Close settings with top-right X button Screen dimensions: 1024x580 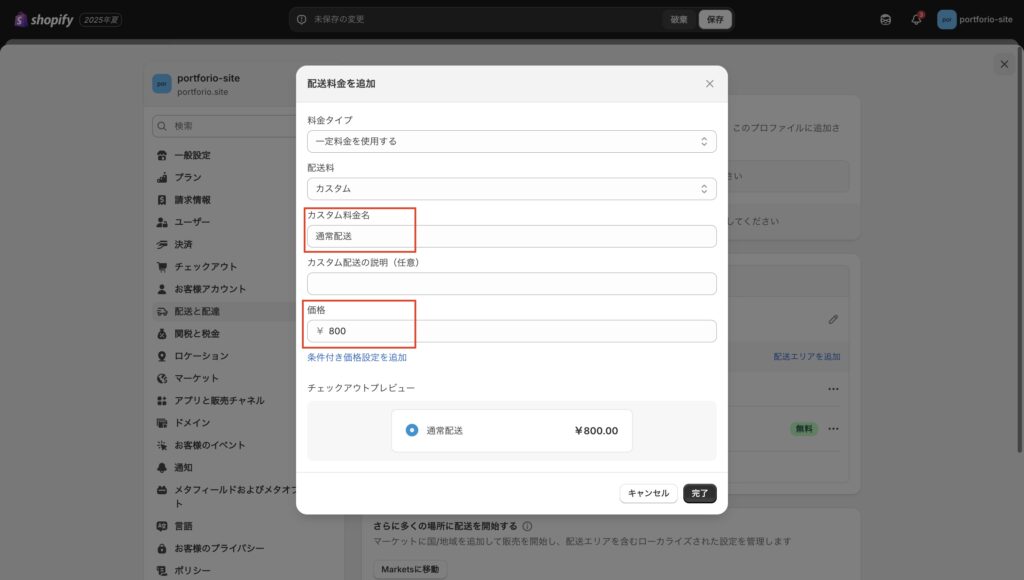[1004, 64]
